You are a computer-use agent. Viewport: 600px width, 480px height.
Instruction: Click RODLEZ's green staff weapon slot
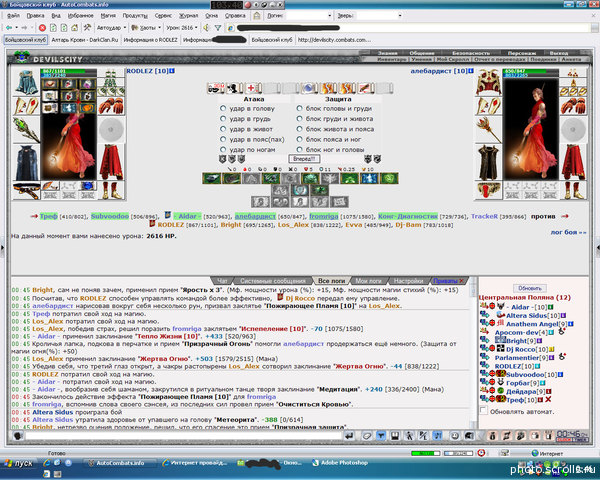[26, 130]
